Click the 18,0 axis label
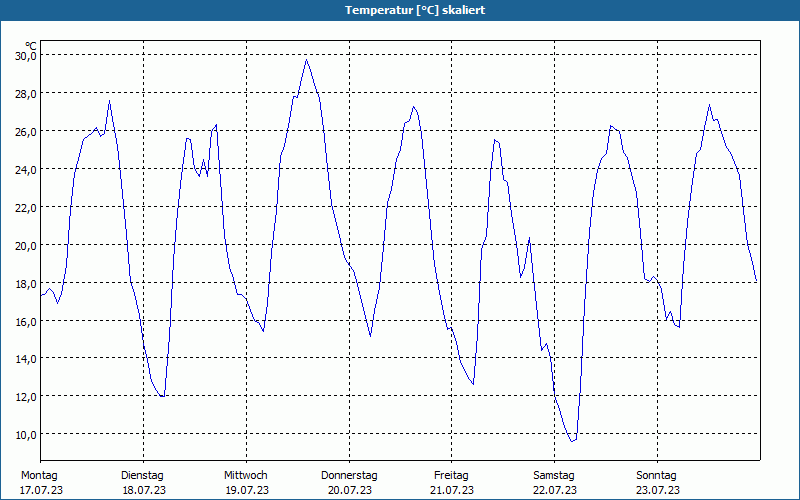This screenshot has width=800, height=500. [x=26, y=283]
